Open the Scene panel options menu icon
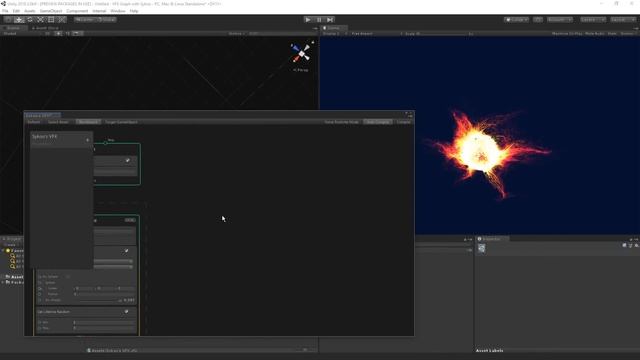The width and height of the screenshot is (640, 360). [x=315, y=28]
